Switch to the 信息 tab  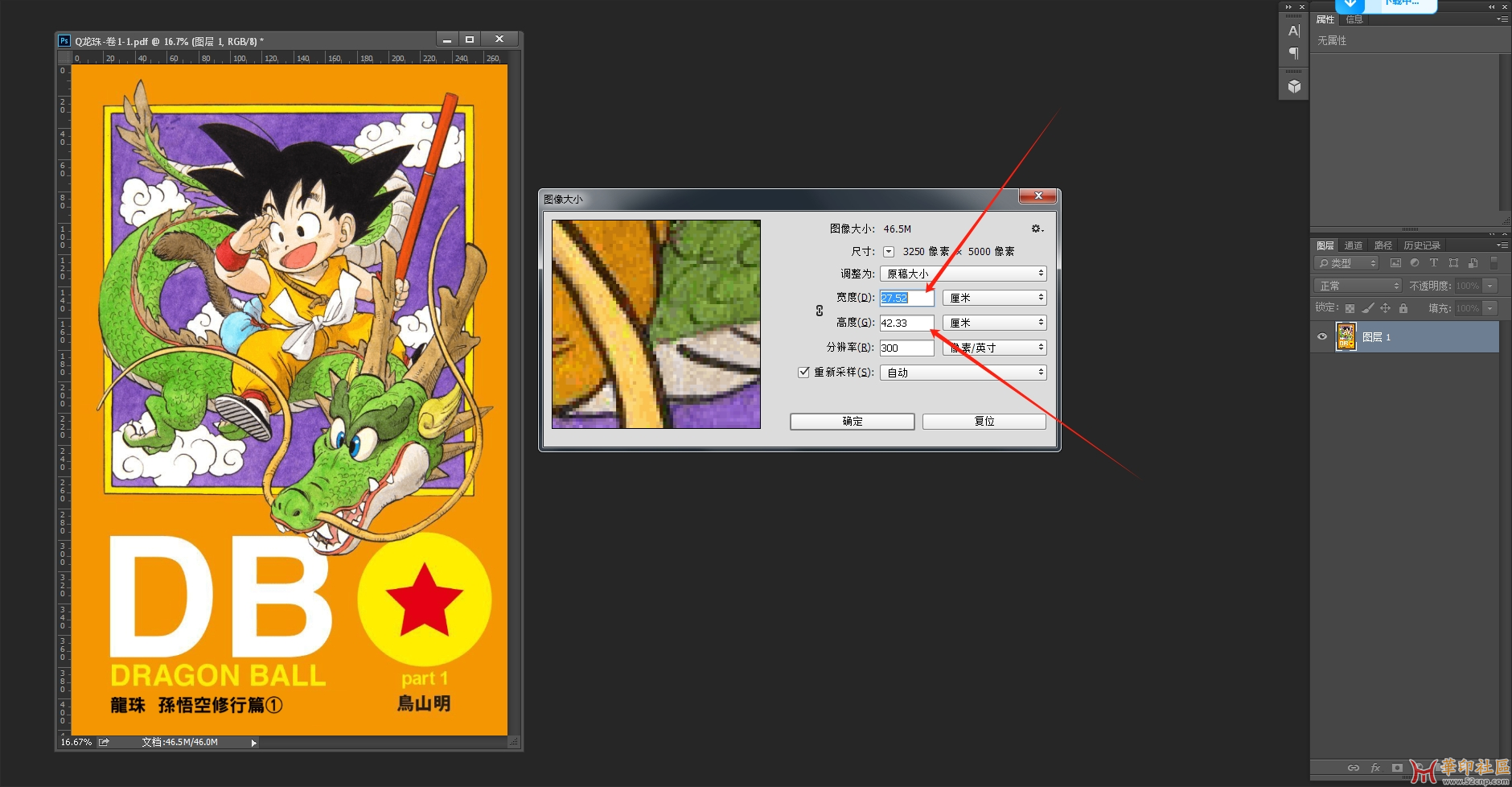[1354, 19]
